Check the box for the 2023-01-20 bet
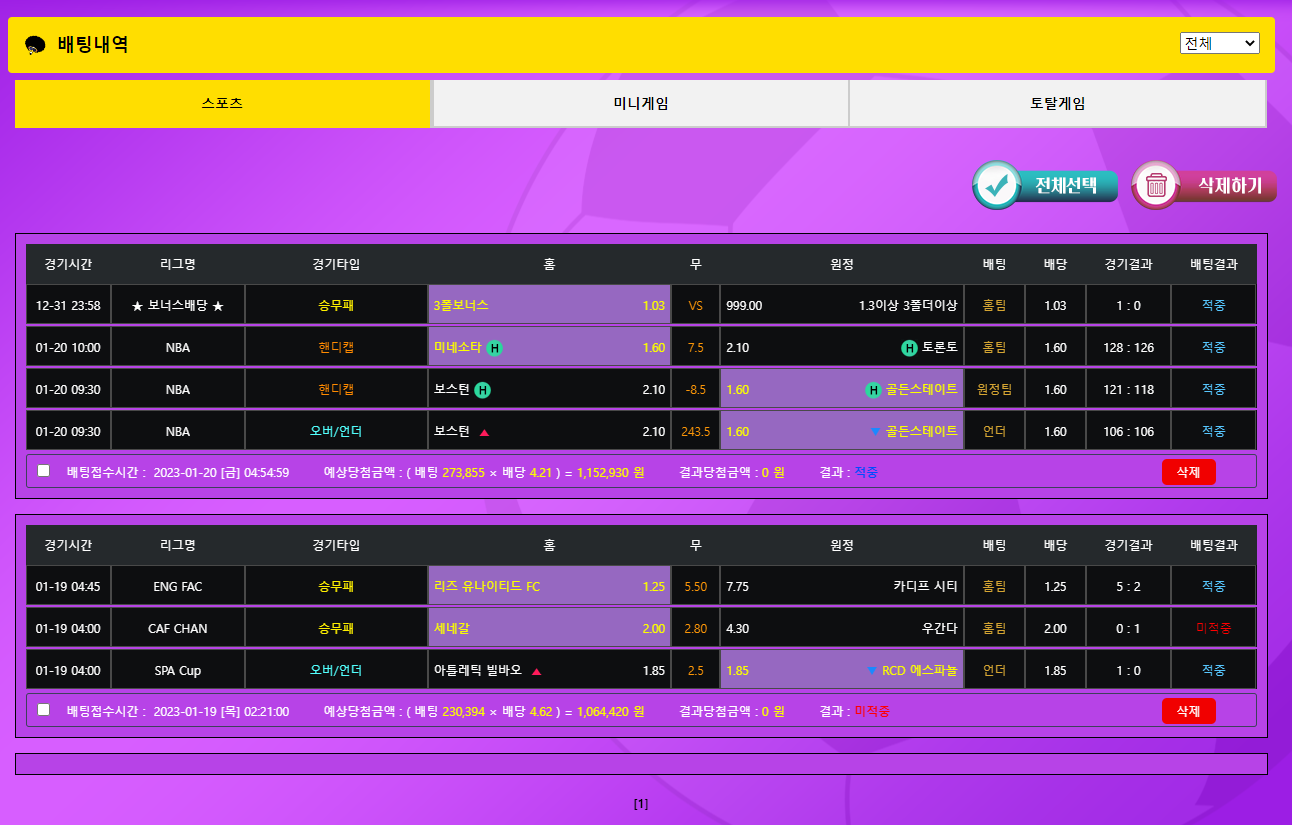 [x=44, y=471]
